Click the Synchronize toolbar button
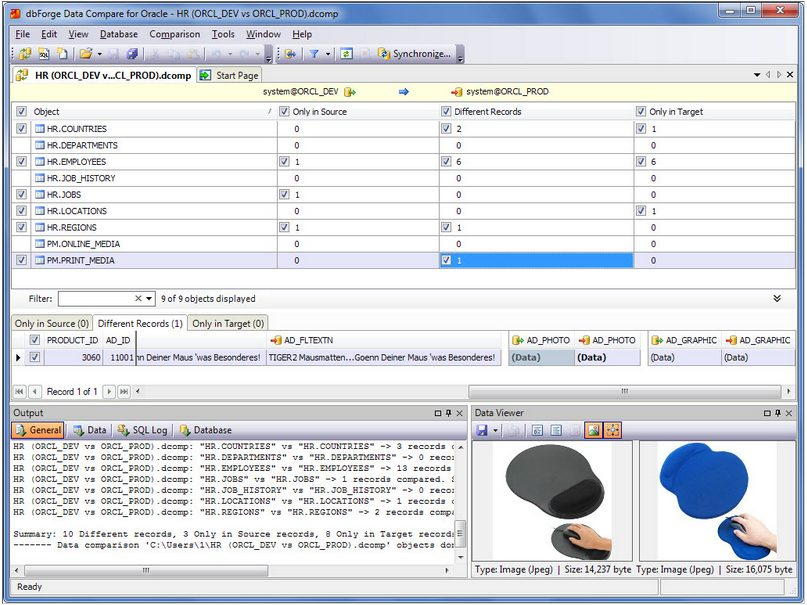The height and width of the screenshot is (605, 807). pos(415,54)
